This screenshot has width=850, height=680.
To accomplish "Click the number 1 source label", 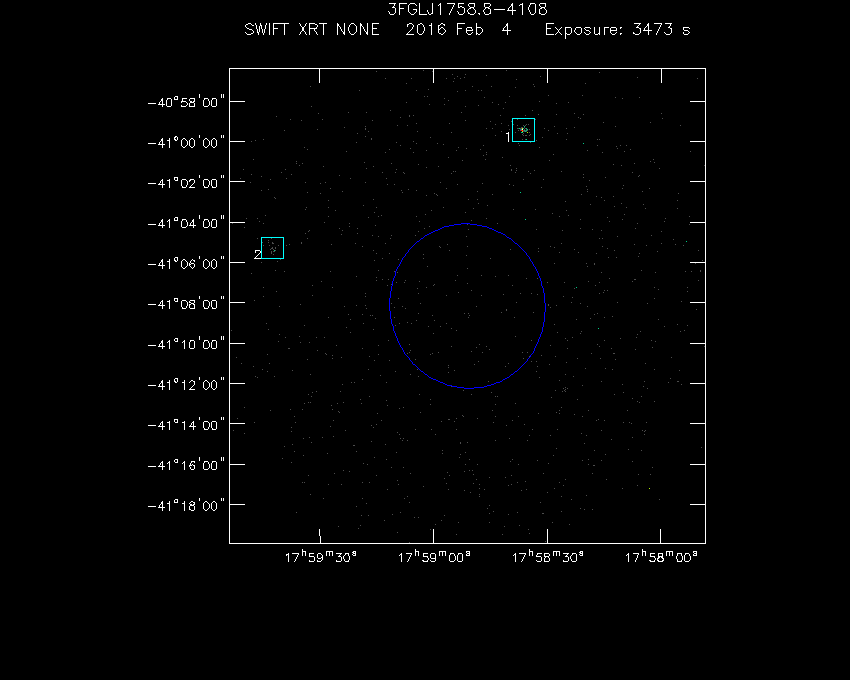I will pos(508,137).
